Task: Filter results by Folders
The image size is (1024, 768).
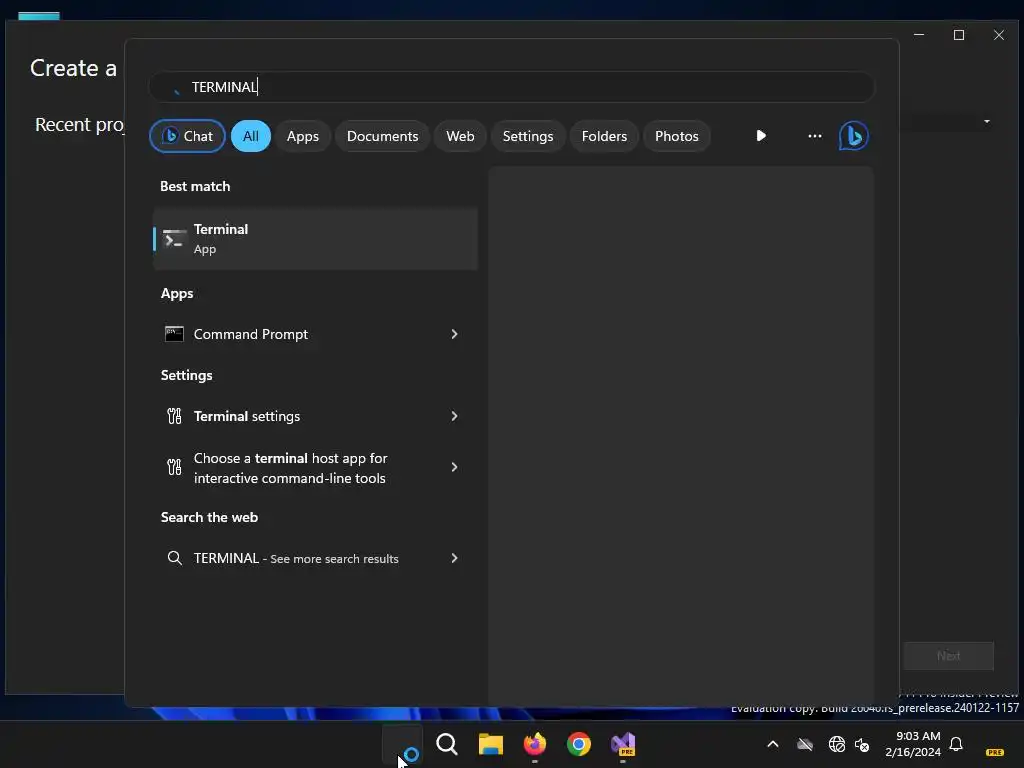Action: click(604, 136)
